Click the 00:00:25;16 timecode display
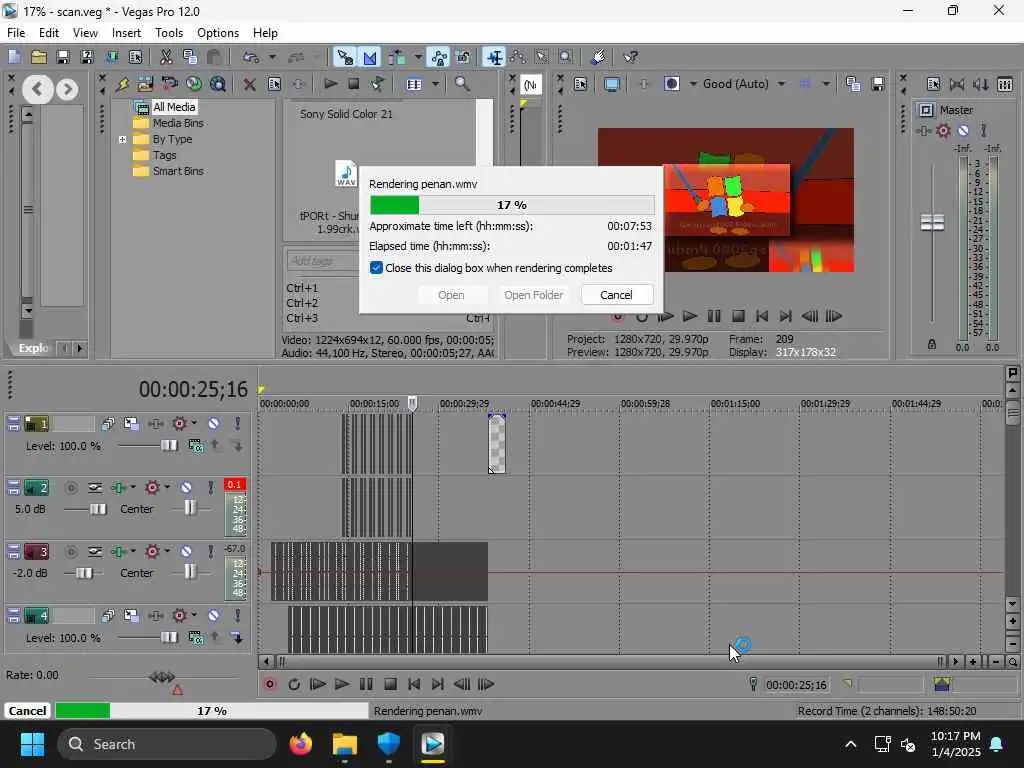Screen dimensions: 1024x768 193,390
